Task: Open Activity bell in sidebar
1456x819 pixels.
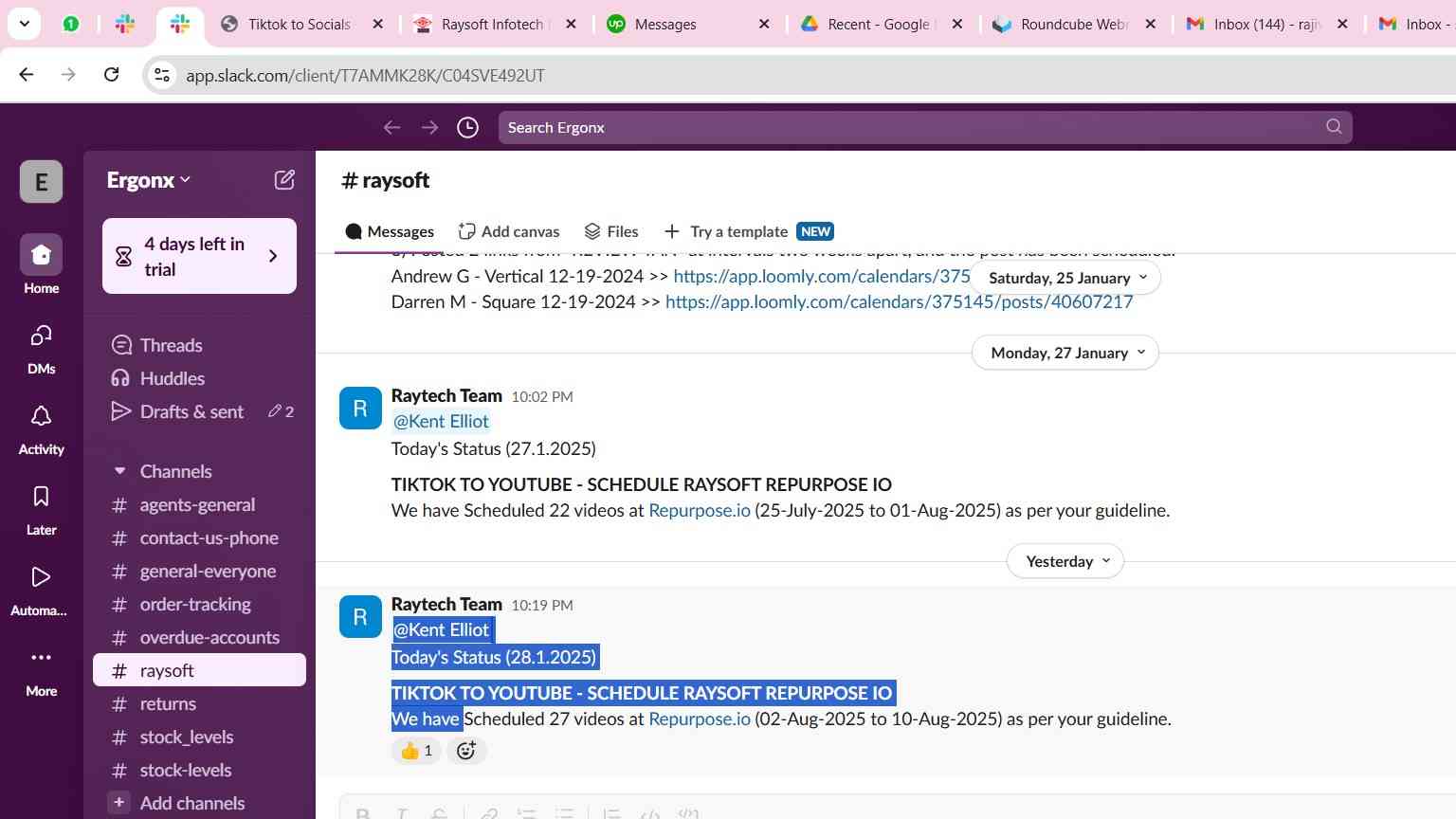Action: pyautogui.click(x=41, y=428)
